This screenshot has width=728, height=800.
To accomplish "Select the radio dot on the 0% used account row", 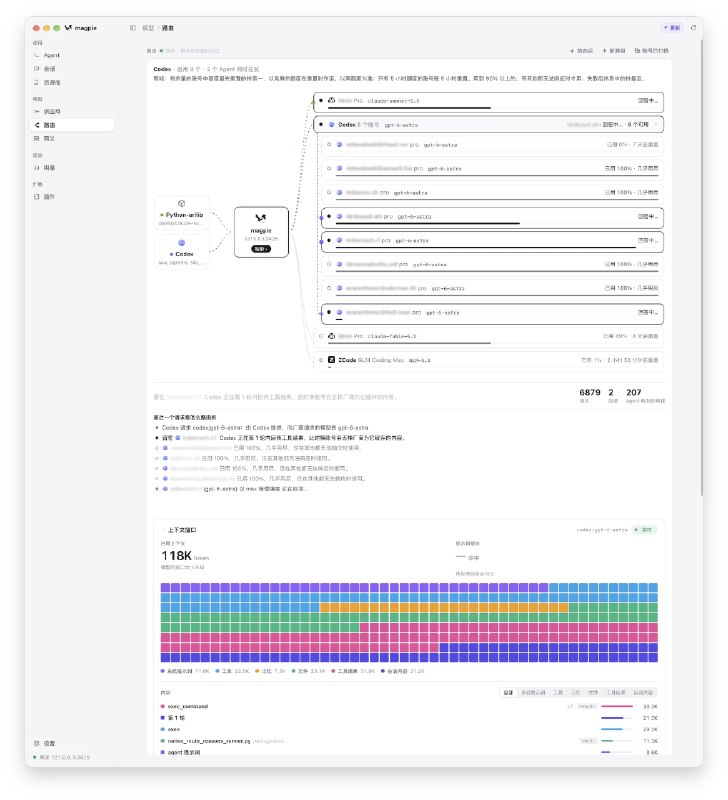I will [329, 144].
